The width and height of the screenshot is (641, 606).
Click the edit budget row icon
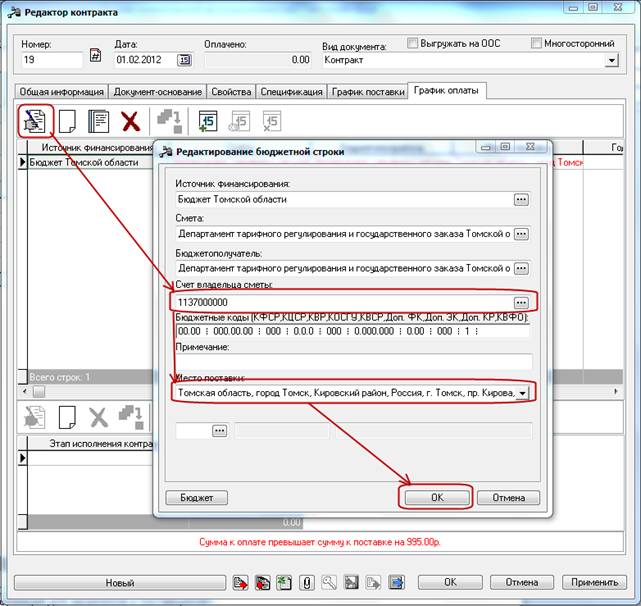[x=33, y=122]
